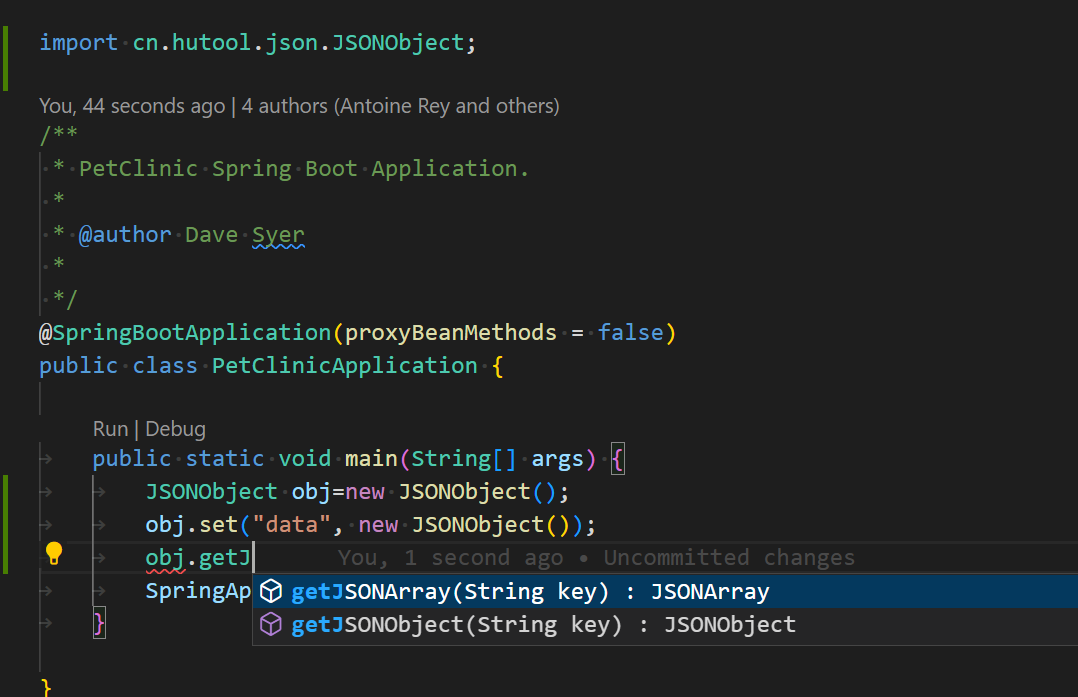Click the Debug code lens link

tap(175, 429)
